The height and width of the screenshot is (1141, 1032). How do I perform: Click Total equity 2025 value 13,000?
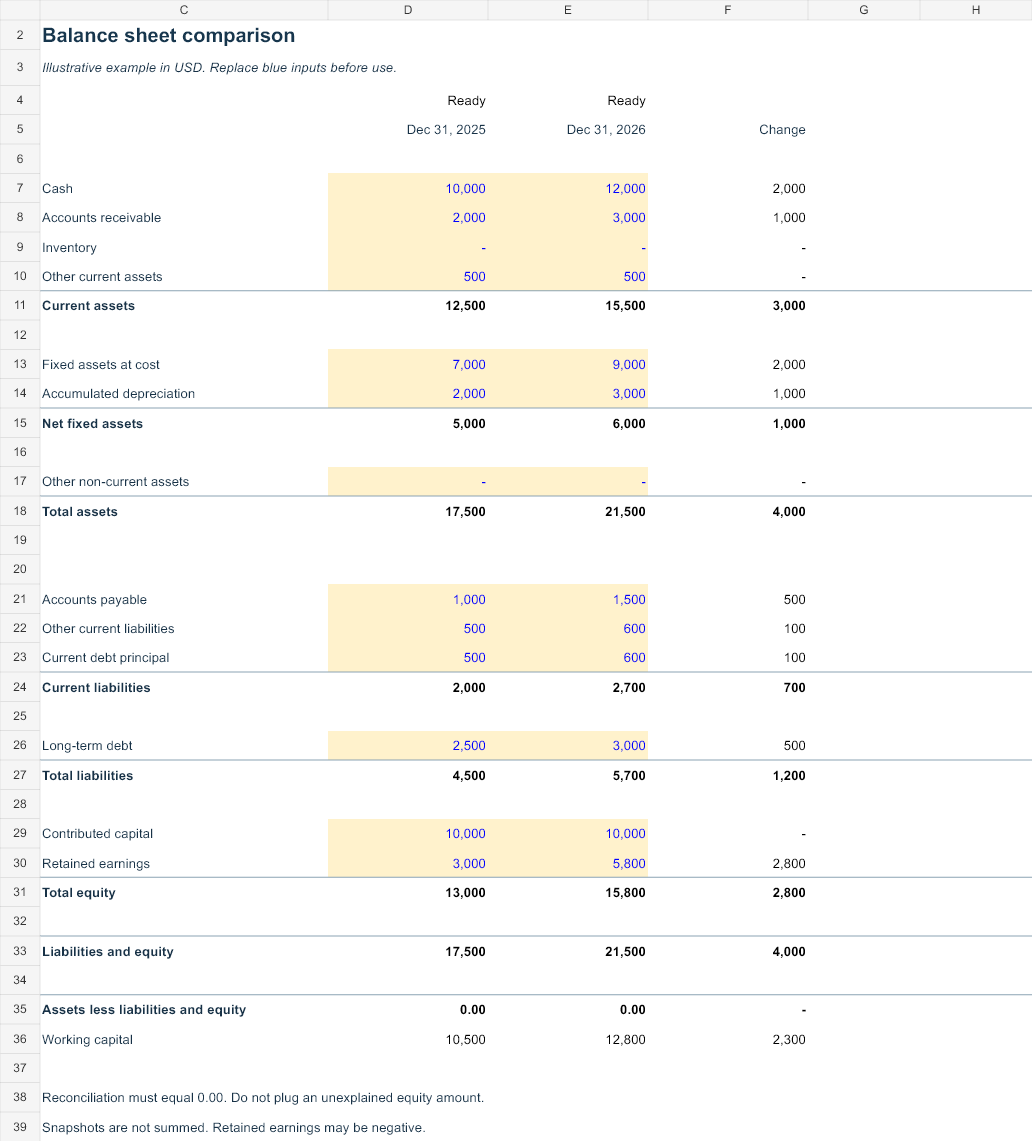[466, 893]
